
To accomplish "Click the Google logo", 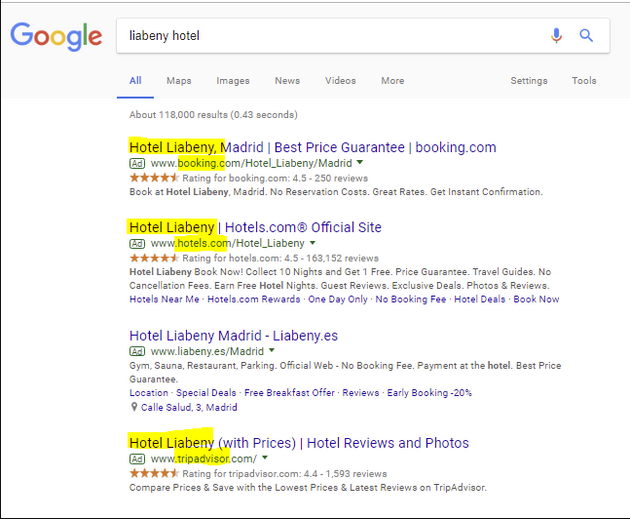I will pyautogui.click(x=56, y=36).
